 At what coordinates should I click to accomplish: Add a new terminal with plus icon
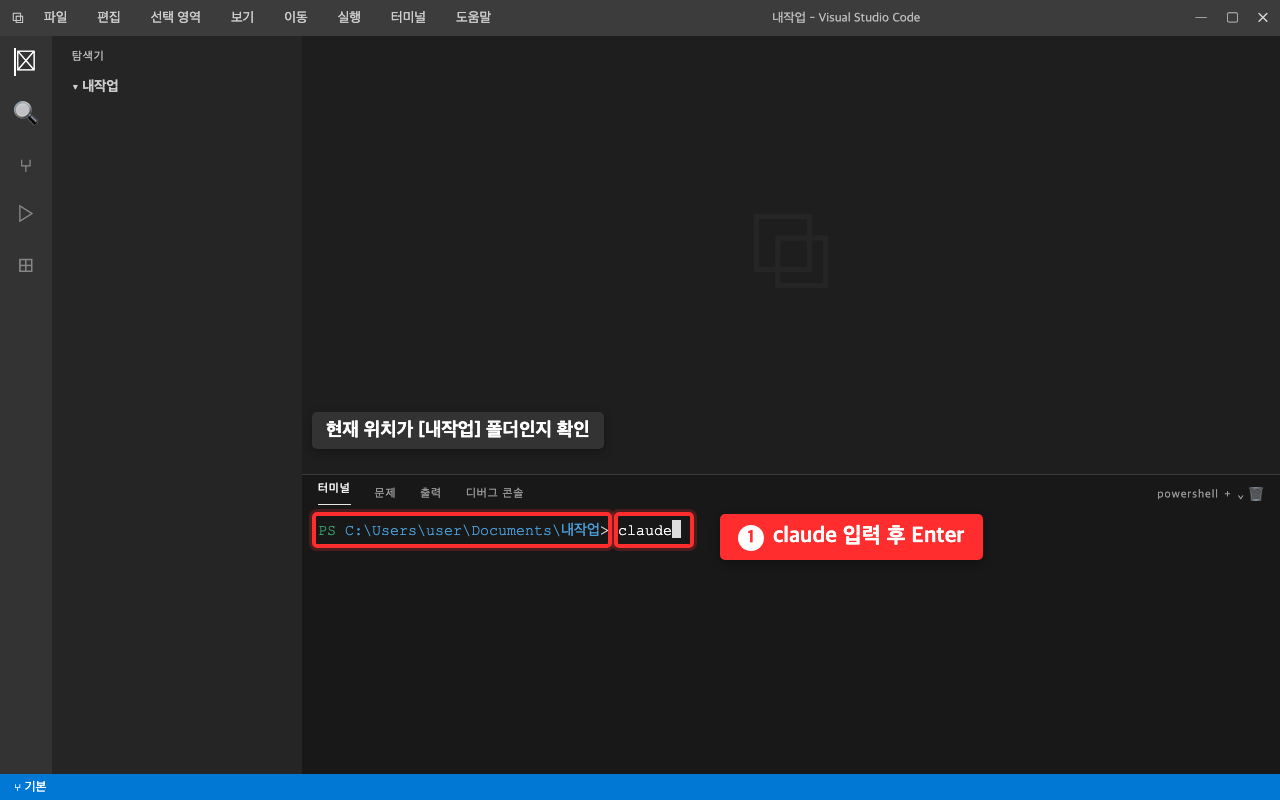click(x=1227, y=494)
